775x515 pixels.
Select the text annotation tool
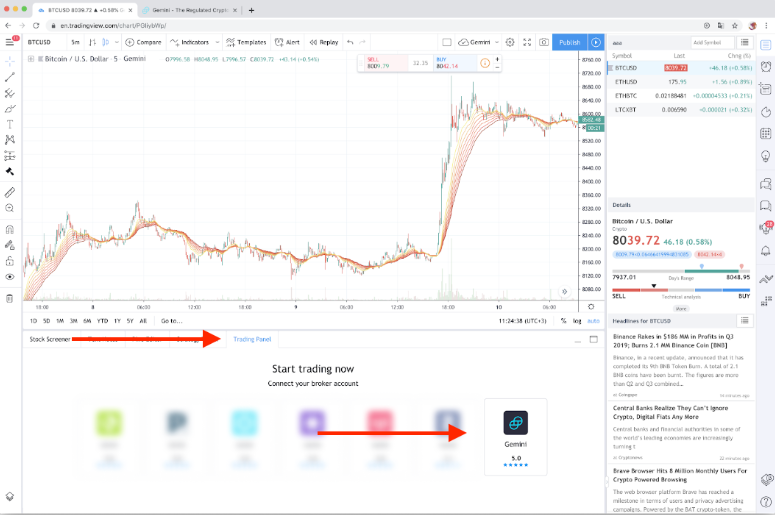(9, 125)
